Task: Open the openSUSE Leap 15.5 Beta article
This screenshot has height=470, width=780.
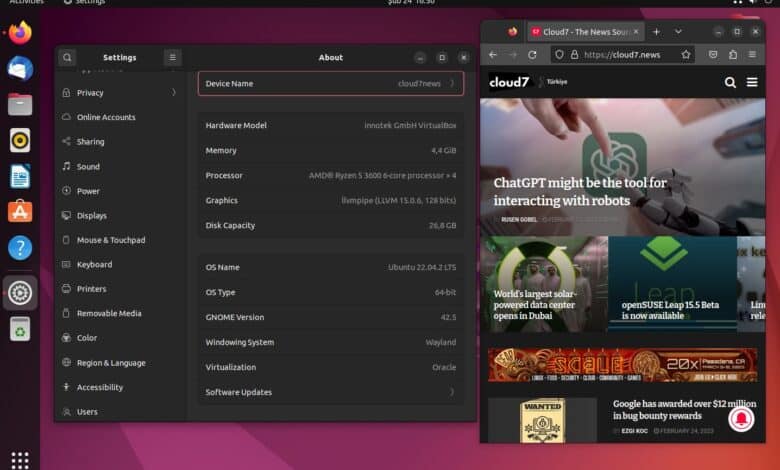Action: coord(670,310)
